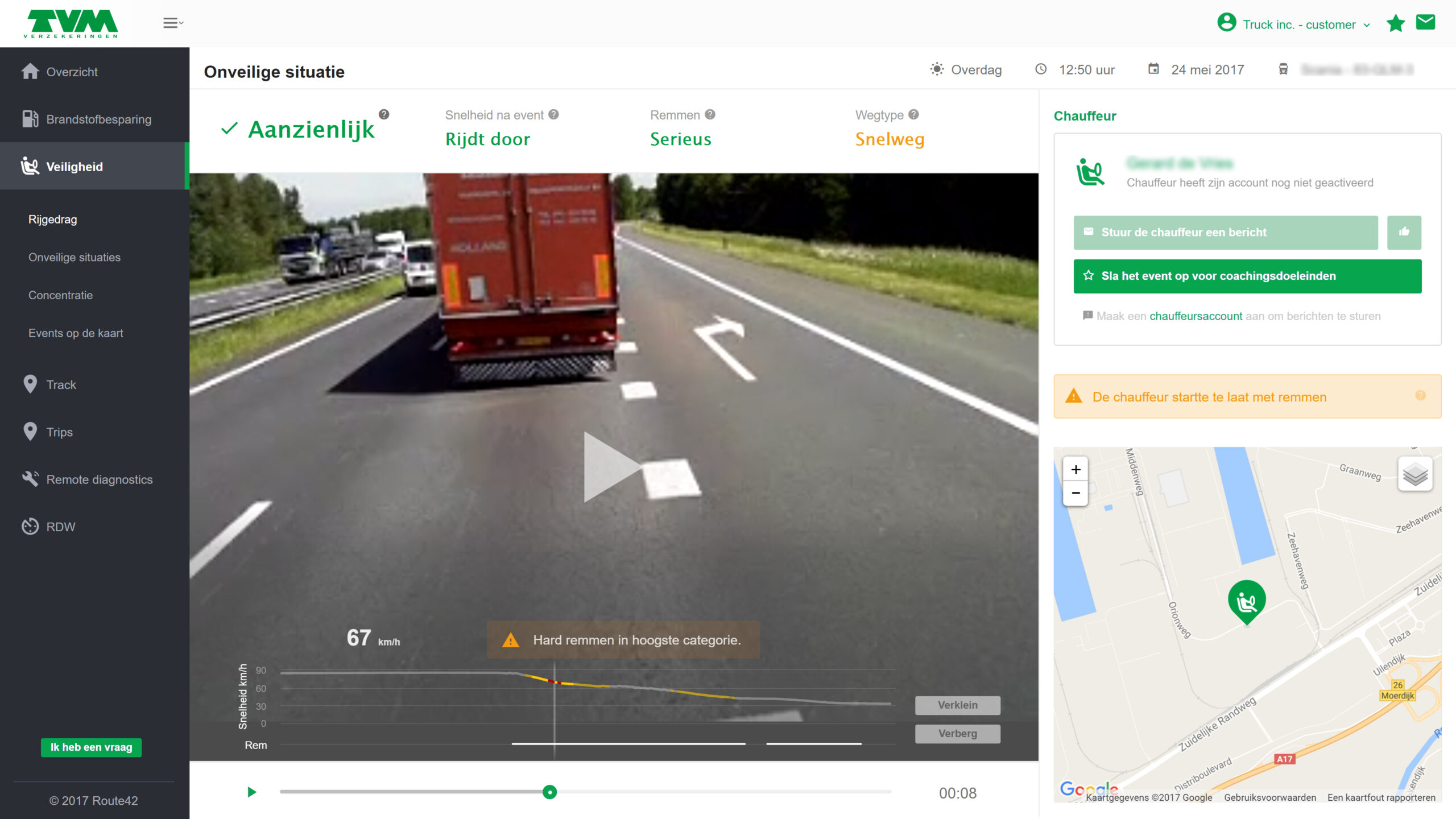The height and width of the screenshot is (819, 1456).
Task: Click the video progress slider handle
Action: click(x=549, y=792)
